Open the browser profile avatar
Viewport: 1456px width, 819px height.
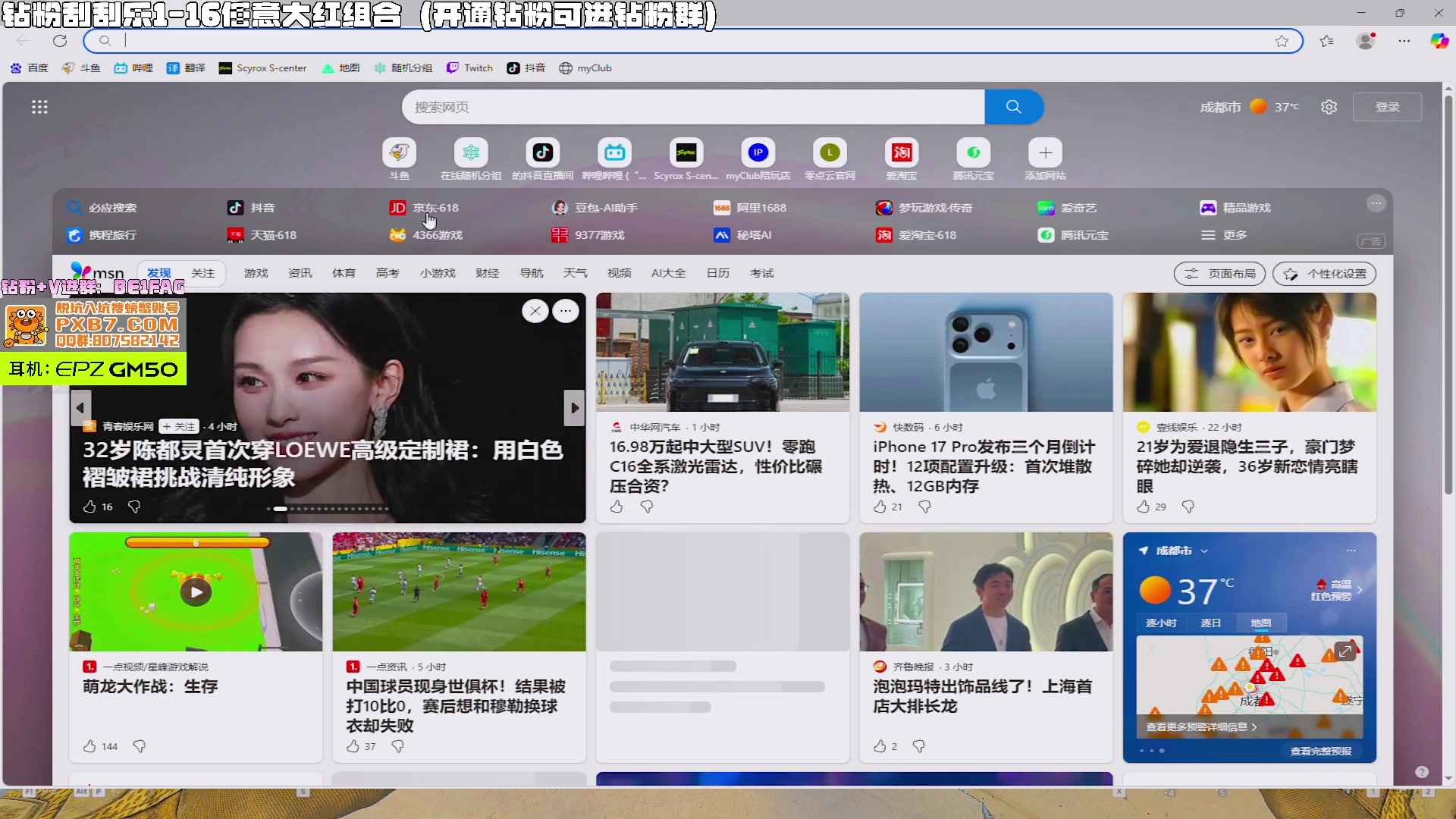tap(1366, 41)
